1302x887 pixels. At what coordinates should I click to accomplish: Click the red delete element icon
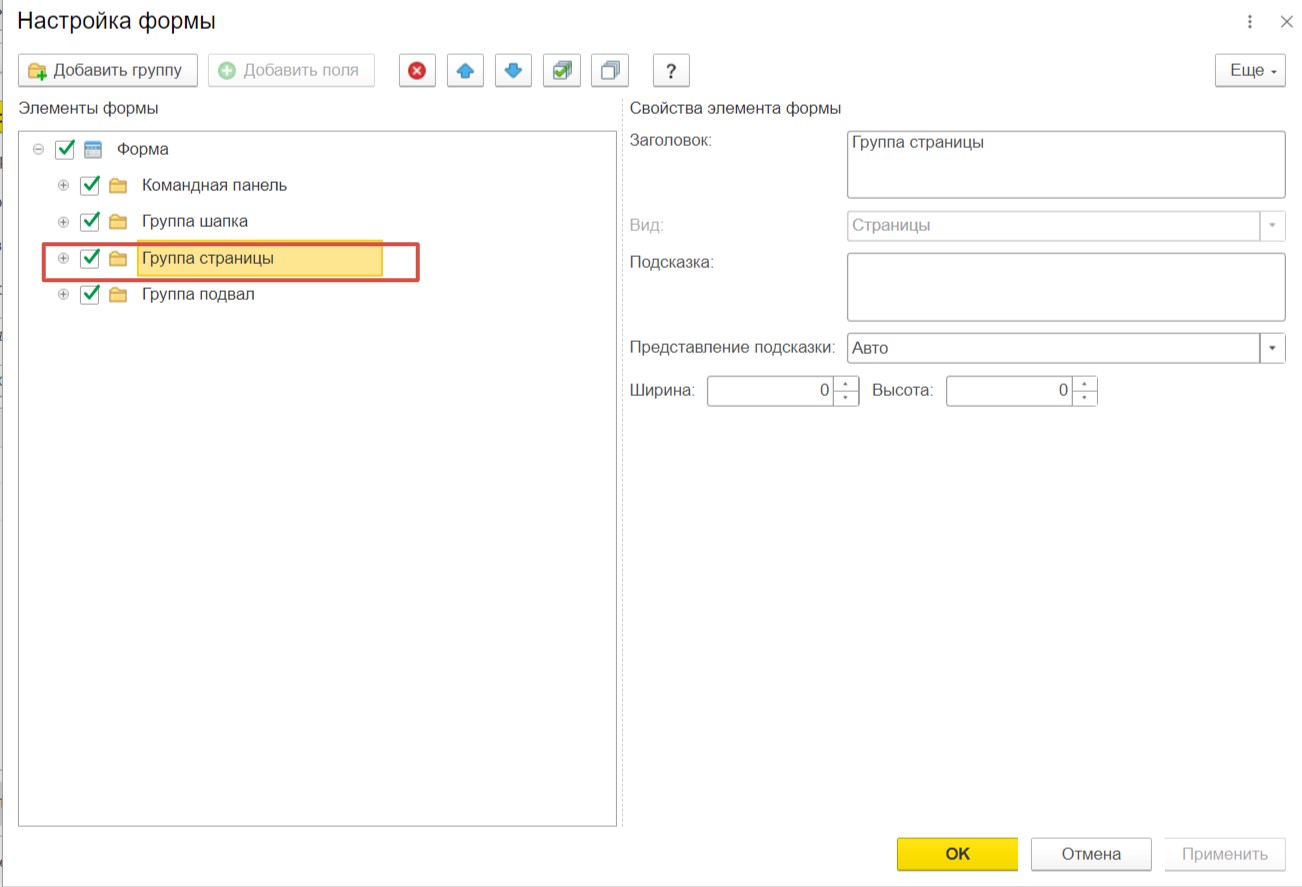[417, 71]
